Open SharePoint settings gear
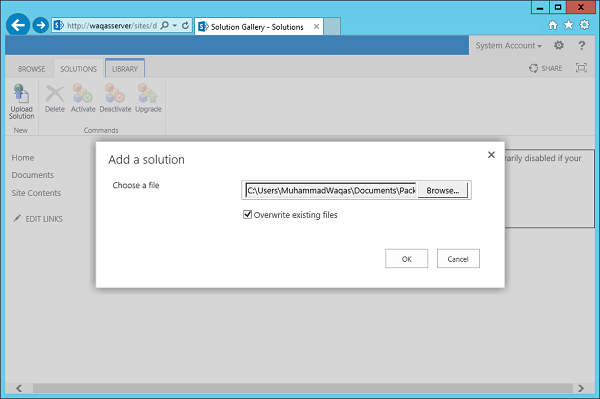Image resolution: width=600 pixels, height=399 pixels. click(x=559, y=46)
